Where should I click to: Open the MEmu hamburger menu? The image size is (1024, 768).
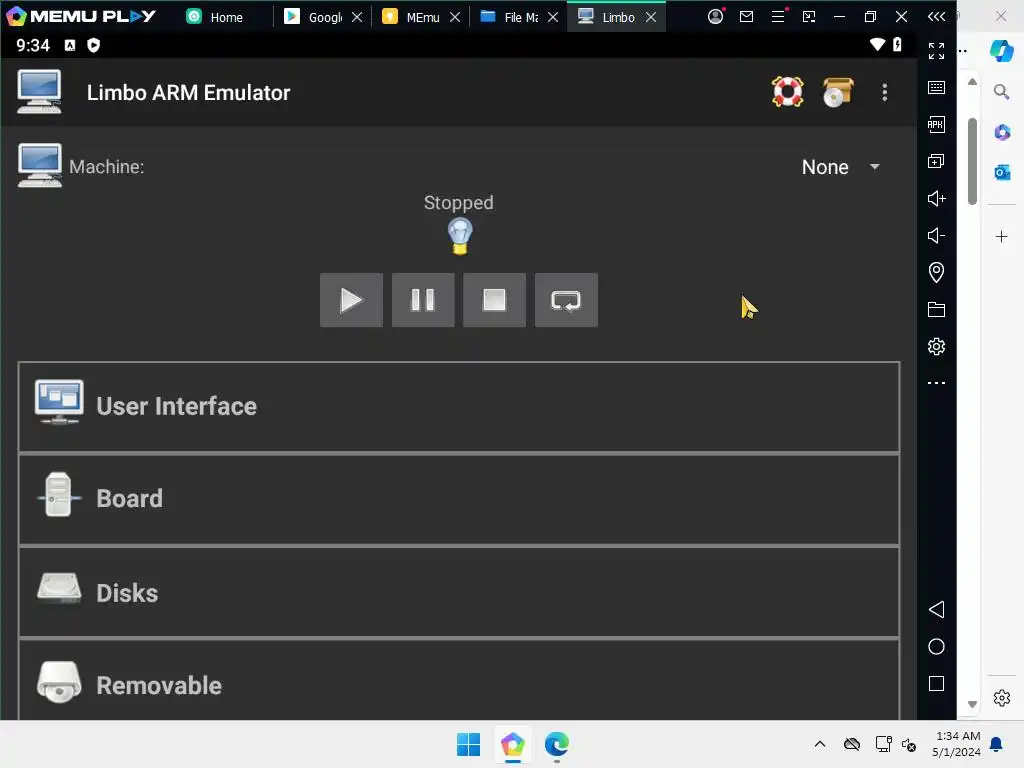778,16
